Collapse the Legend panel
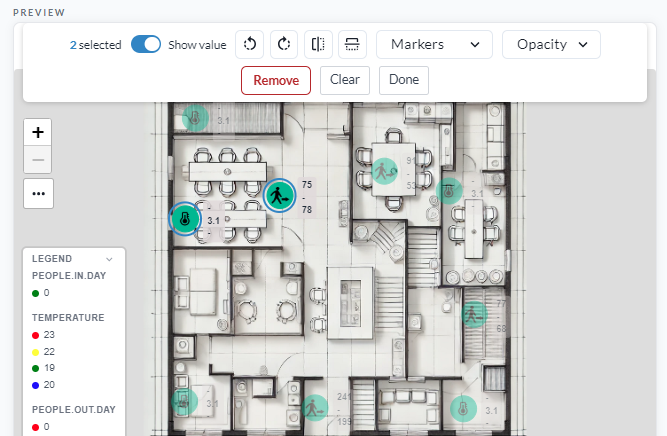The image size is (667, 436). coord(109,259)
